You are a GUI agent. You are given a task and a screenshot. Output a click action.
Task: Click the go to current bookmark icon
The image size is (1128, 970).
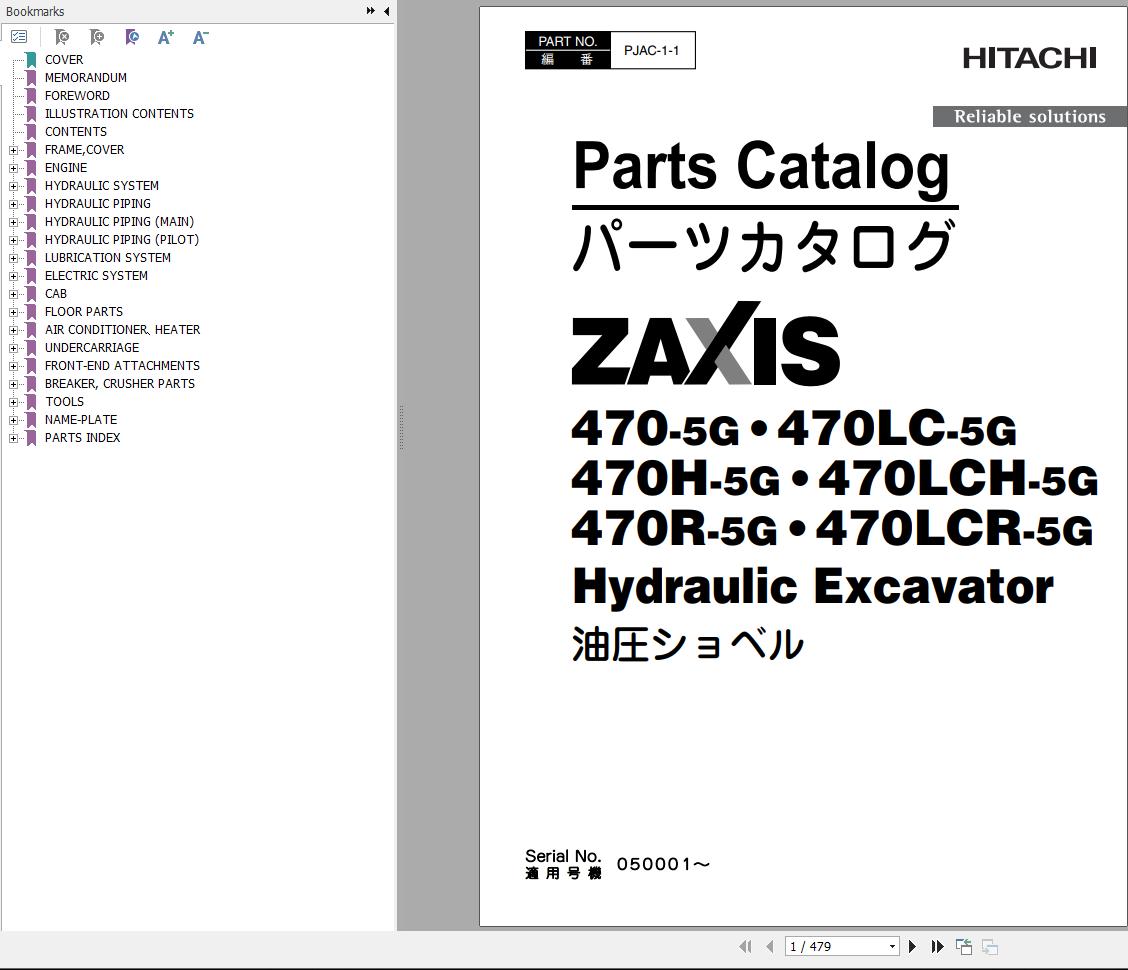point(132,37)
